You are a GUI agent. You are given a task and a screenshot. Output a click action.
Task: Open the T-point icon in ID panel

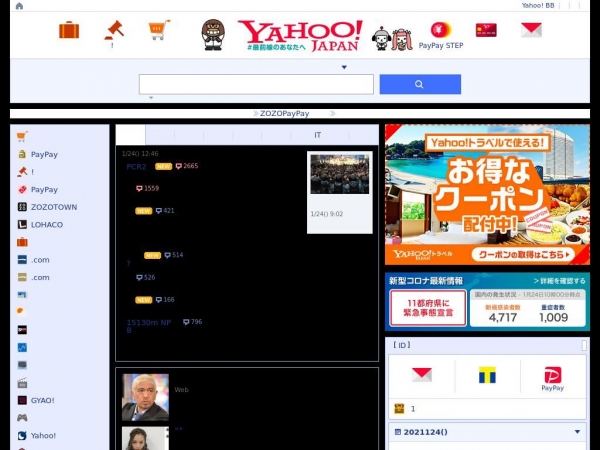487,375
